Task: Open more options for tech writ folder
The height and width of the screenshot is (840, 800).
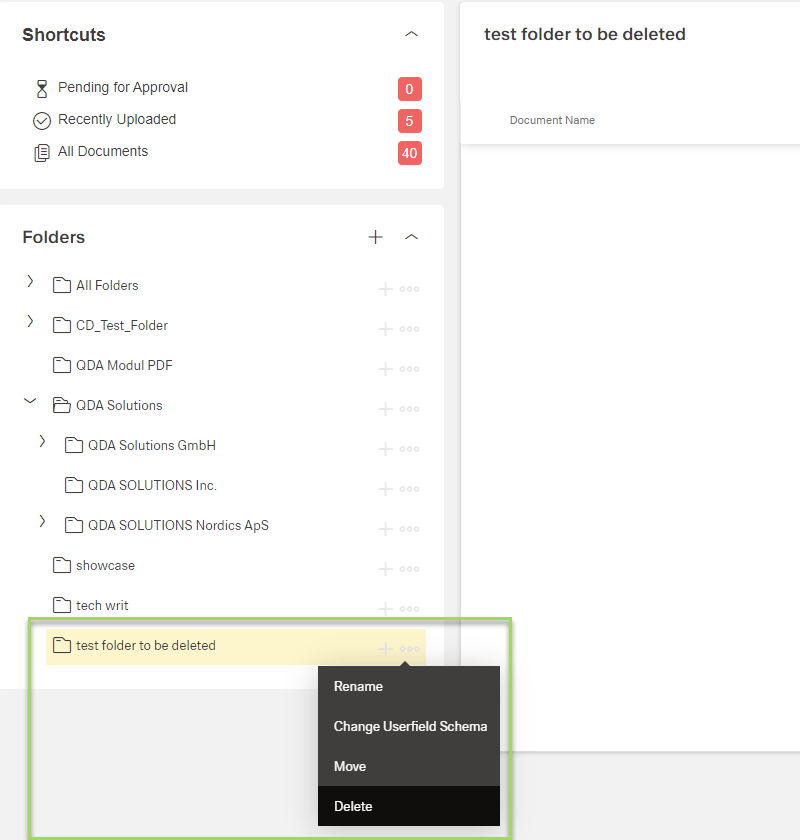Action: (409, 609)
